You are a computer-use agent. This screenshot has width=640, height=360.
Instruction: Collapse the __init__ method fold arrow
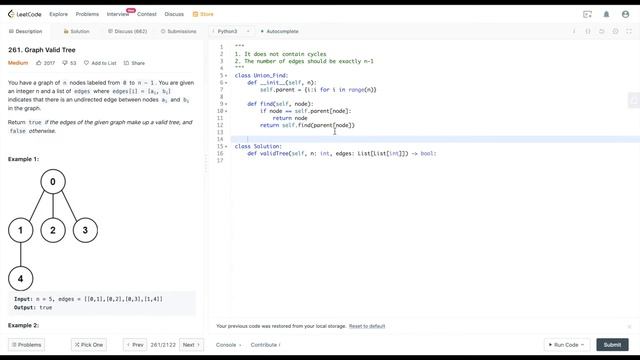pos(226,82)
